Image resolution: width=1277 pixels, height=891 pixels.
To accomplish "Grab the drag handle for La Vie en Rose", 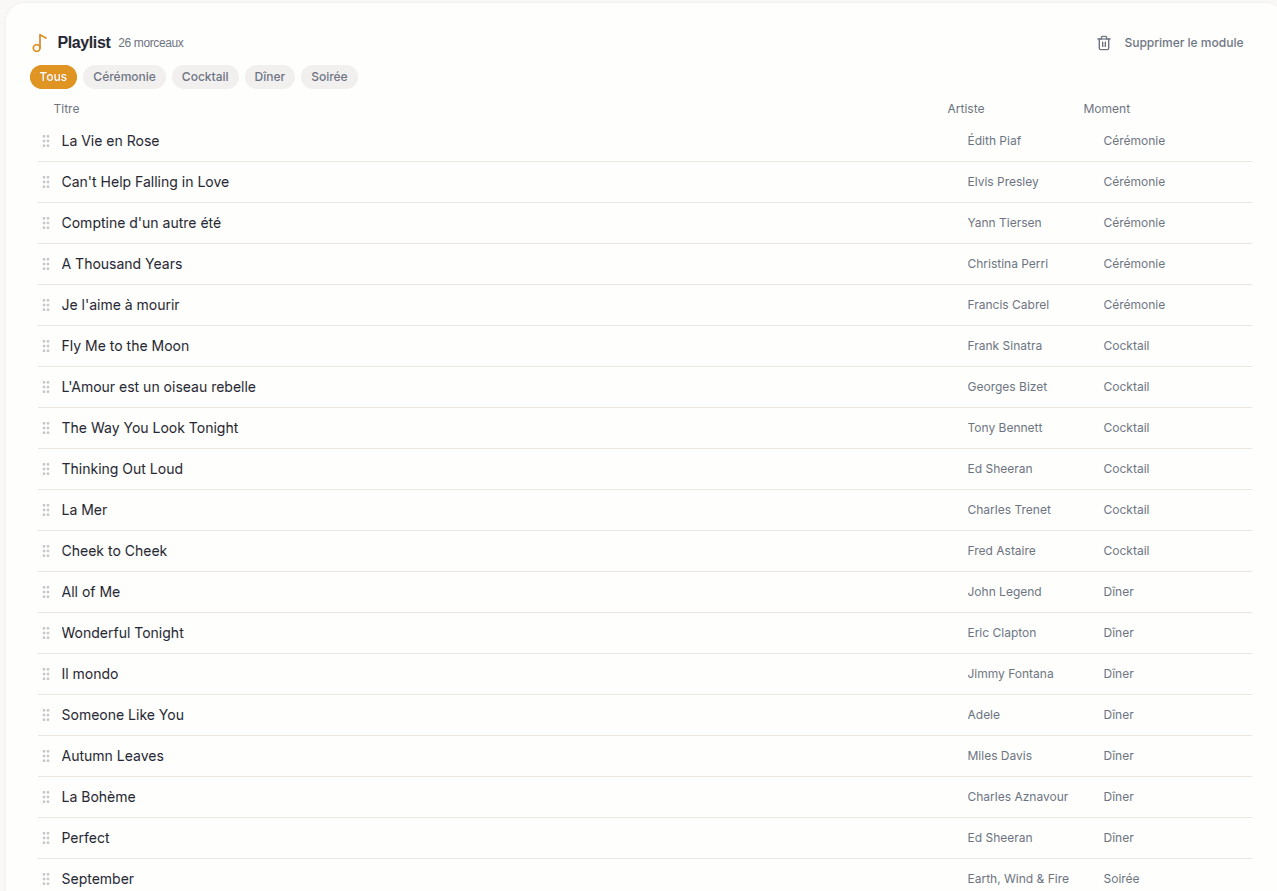I will [46, 141].
